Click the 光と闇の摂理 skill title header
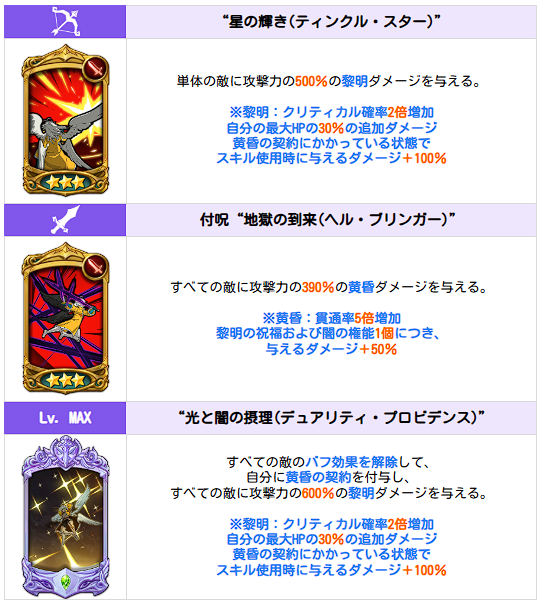Image resolution: width=543 pixels, height=605 pixels. 331,418
